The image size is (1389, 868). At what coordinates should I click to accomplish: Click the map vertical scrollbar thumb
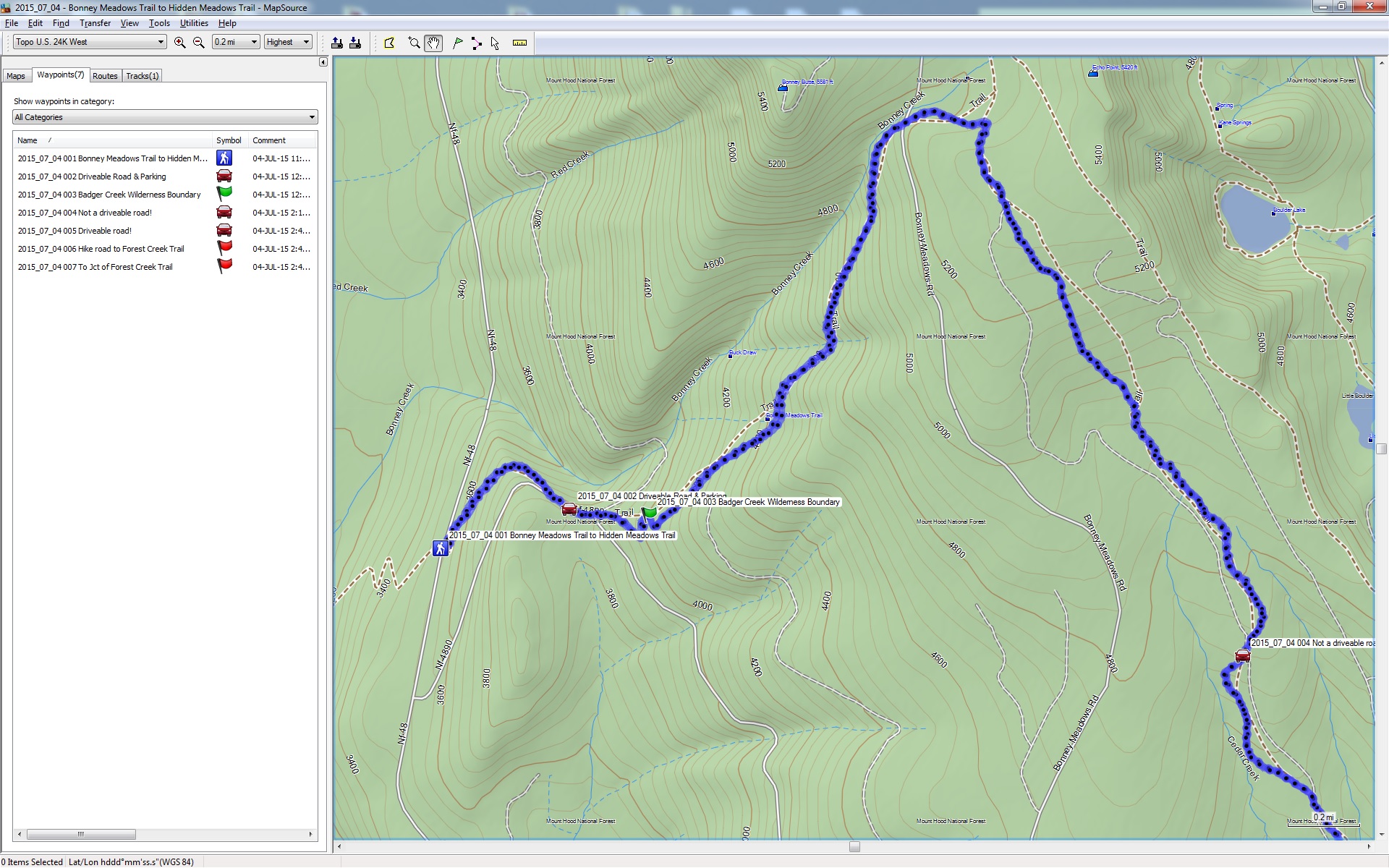(x=1381, y=448)
